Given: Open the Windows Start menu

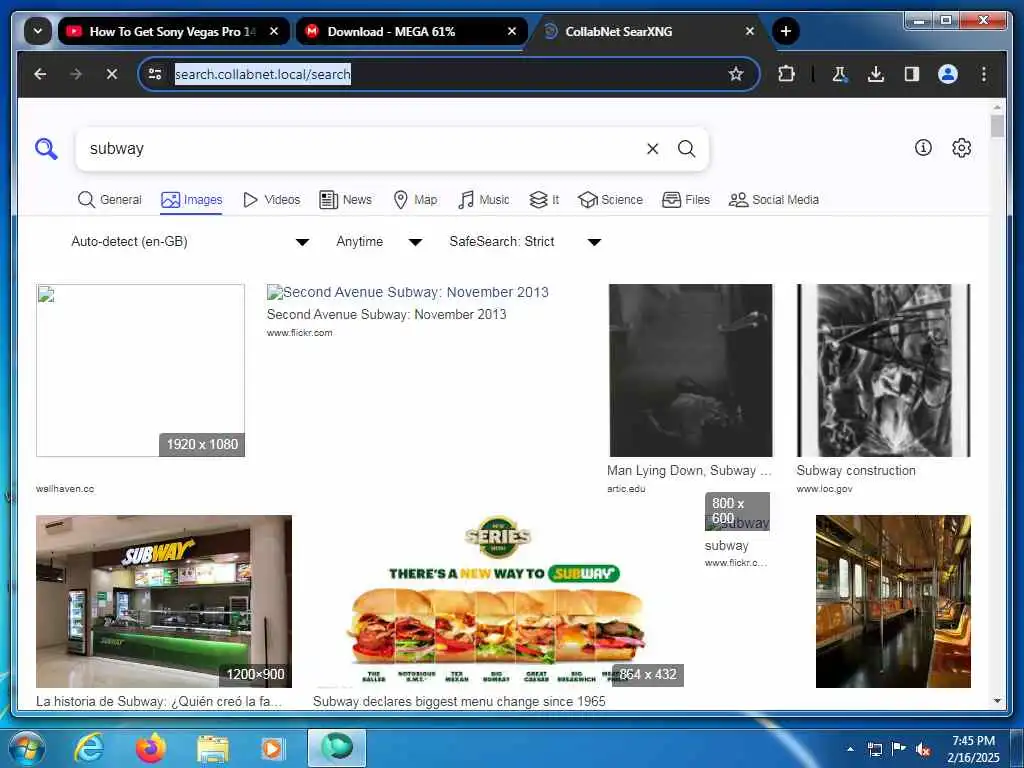Looking at the screenshot, I should pyautogui.click(x=26, y=748).
